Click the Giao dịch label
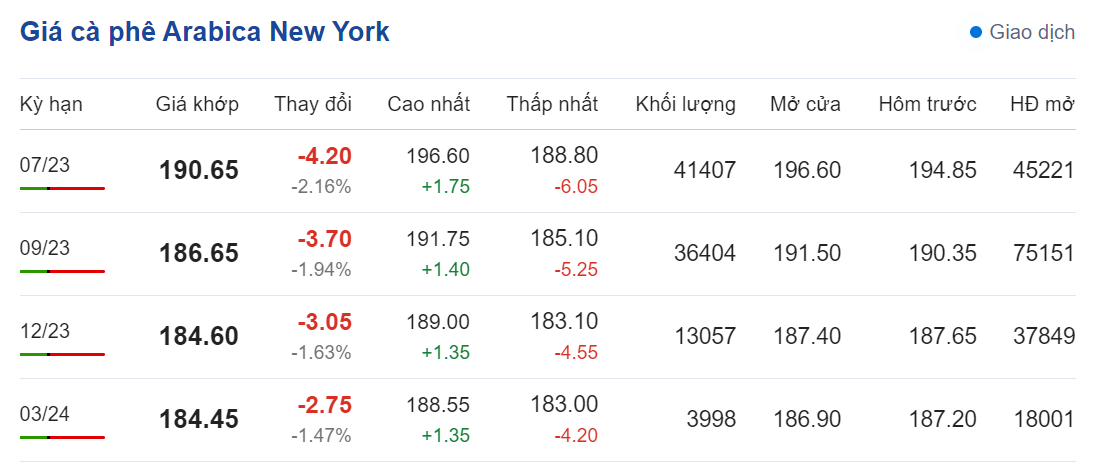 [x=1032, y=33]
